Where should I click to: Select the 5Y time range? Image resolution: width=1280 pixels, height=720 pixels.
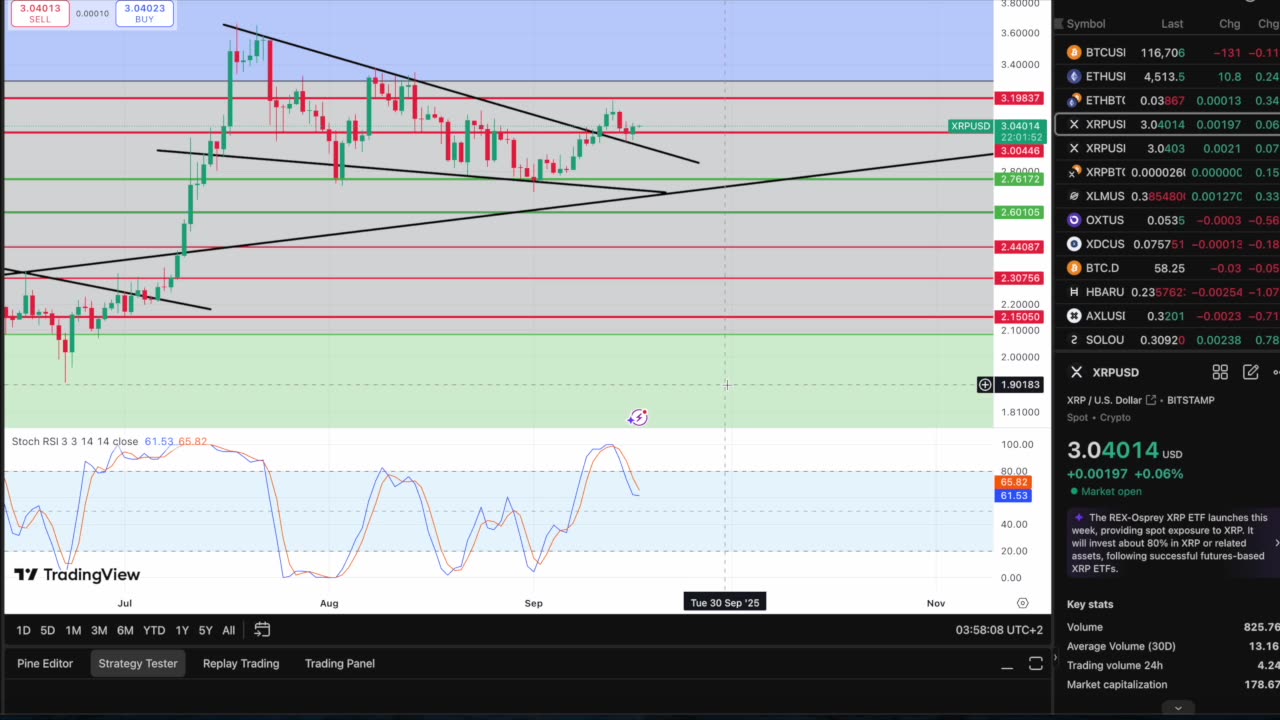(x=205, y=630)
